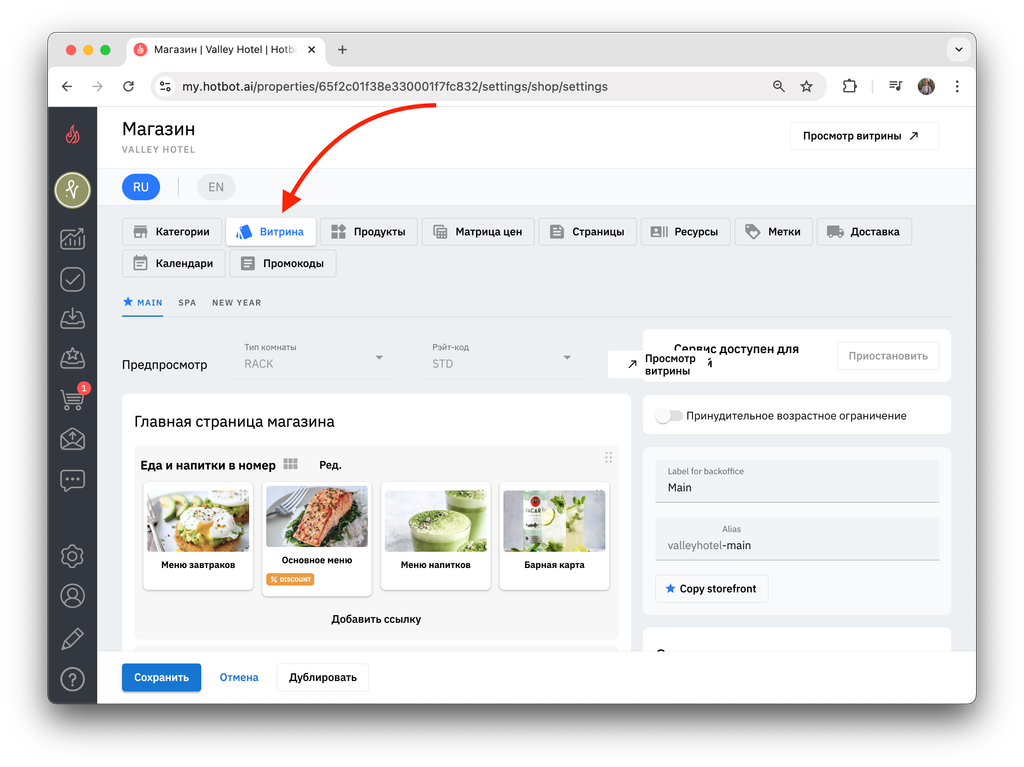The image size is (1024, 767).
Task: View site information icon in address bar
Action: tap(165, 86)
